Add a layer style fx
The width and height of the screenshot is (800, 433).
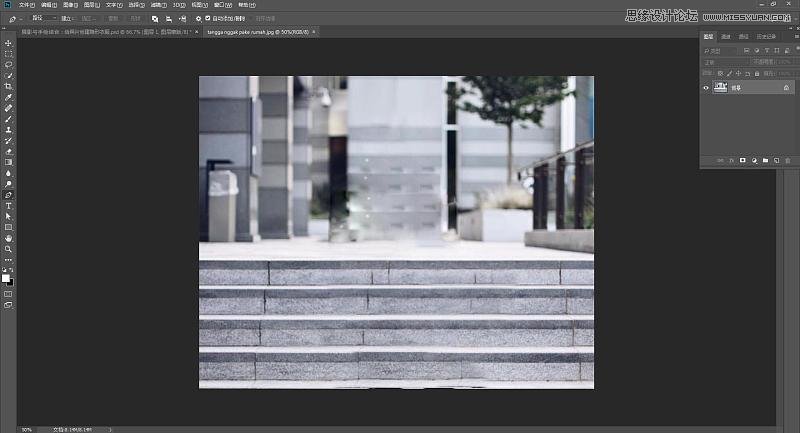point(731,160)
